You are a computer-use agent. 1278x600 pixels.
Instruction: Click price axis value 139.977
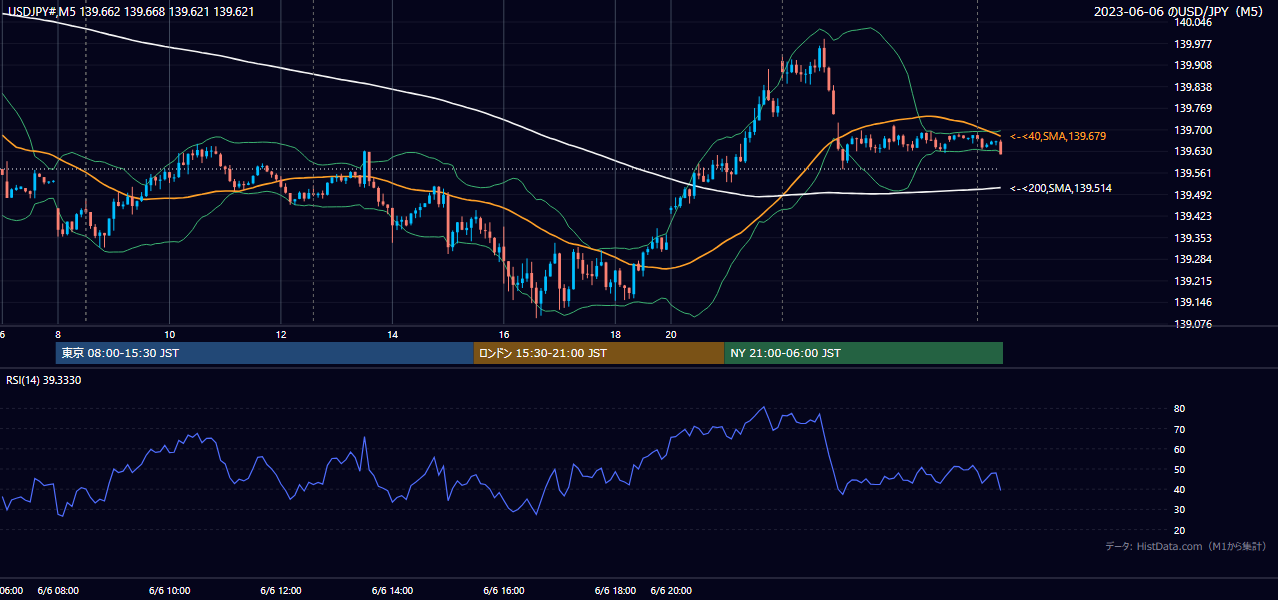point(1192,44)
